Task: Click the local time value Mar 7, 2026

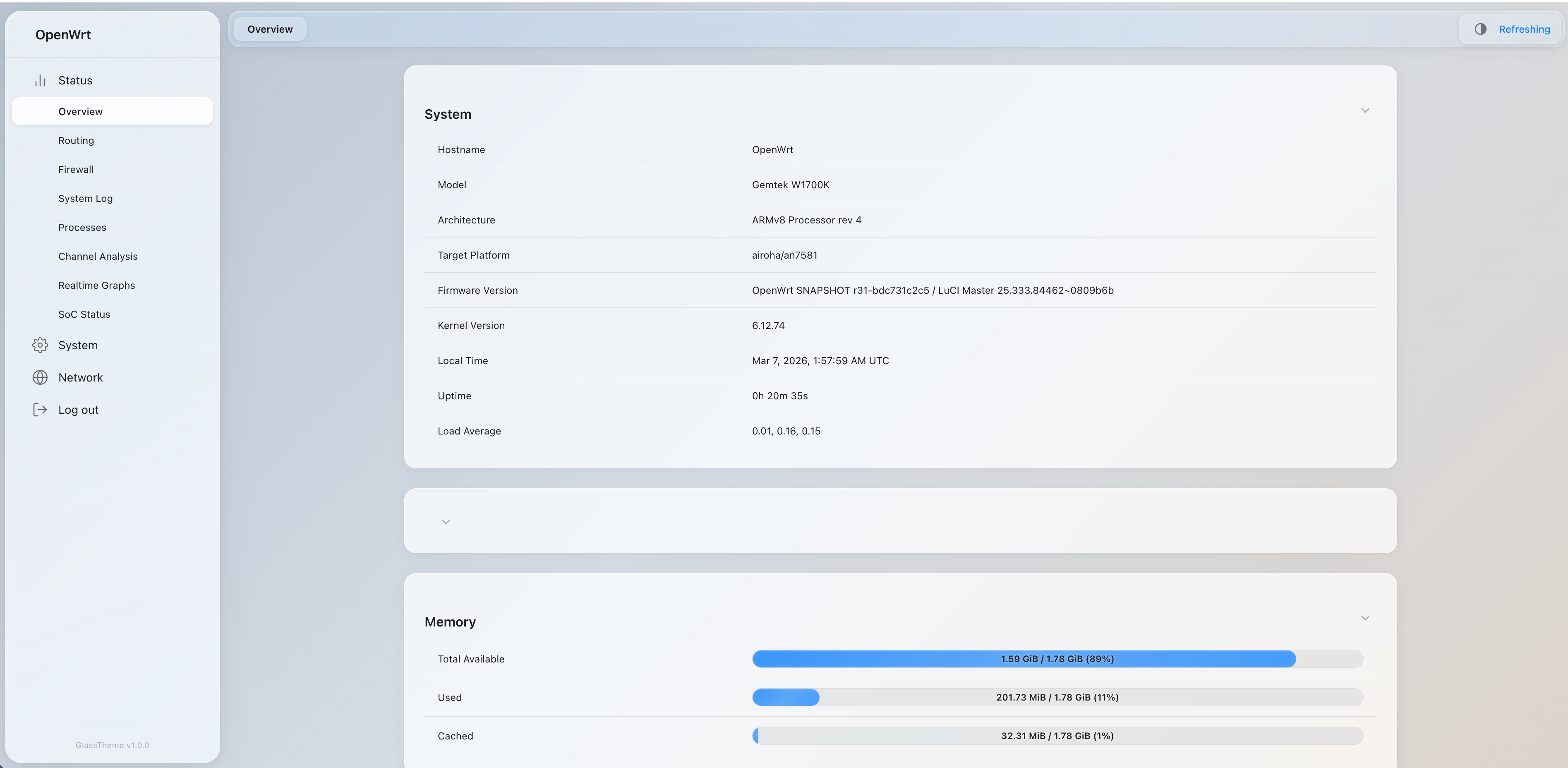Action: click(820, 360)
